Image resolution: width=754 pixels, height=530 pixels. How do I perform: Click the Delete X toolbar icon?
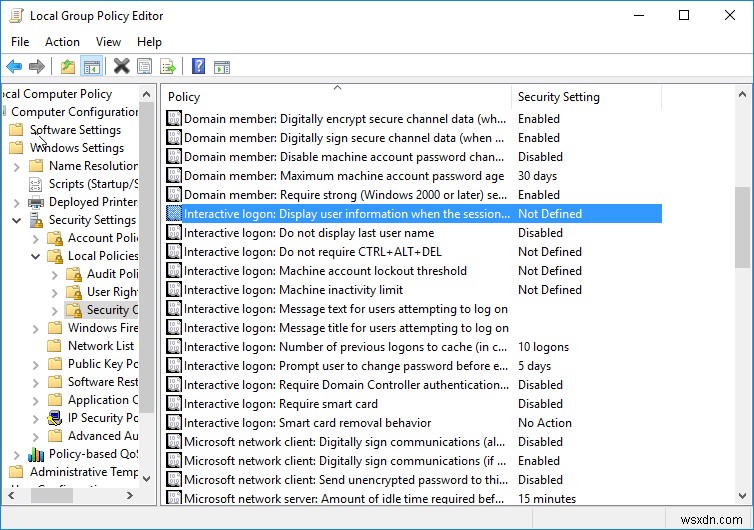tap(122, 66)
